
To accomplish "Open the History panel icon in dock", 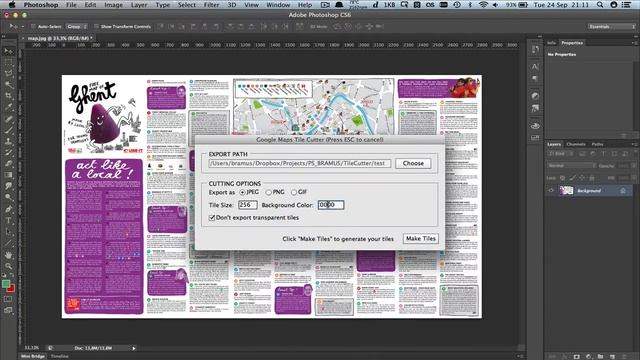I will [535, 49].
